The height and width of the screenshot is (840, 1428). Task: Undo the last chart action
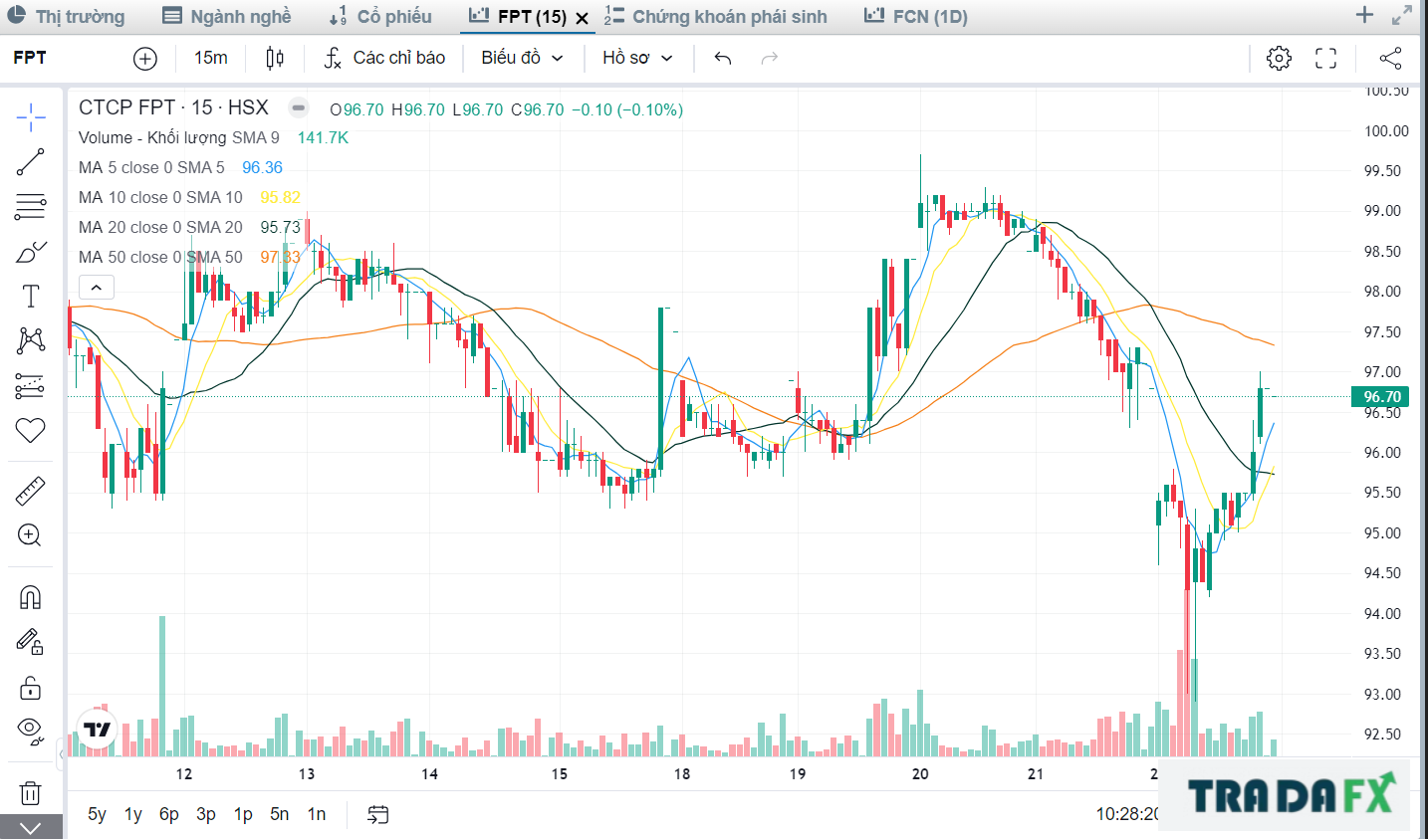point(723,58)
